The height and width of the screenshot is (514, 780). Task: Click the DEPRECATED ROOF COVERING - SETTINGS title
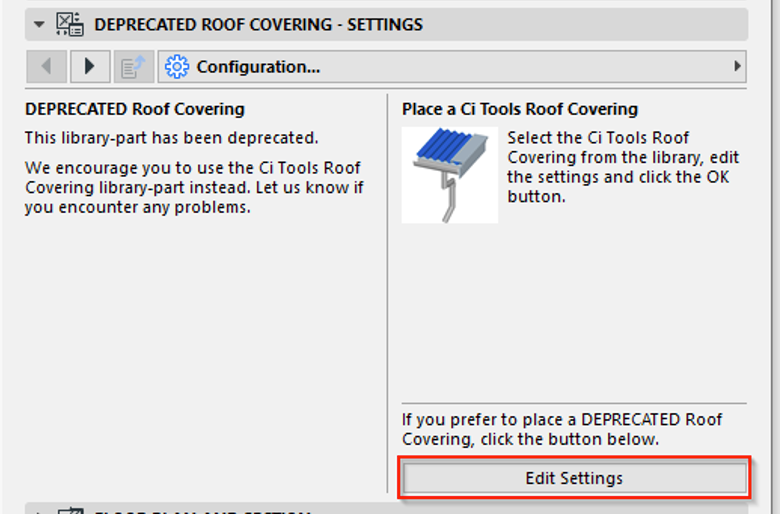click(258, 24)
